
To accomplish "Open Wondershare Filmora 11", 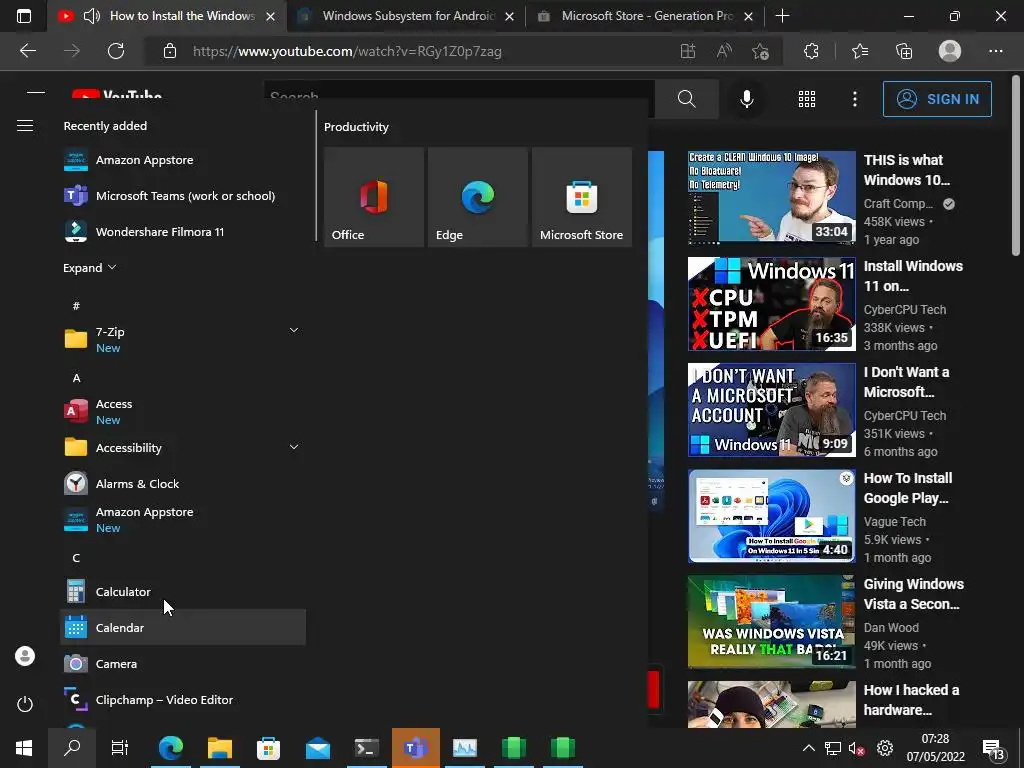I will (183, 232).
